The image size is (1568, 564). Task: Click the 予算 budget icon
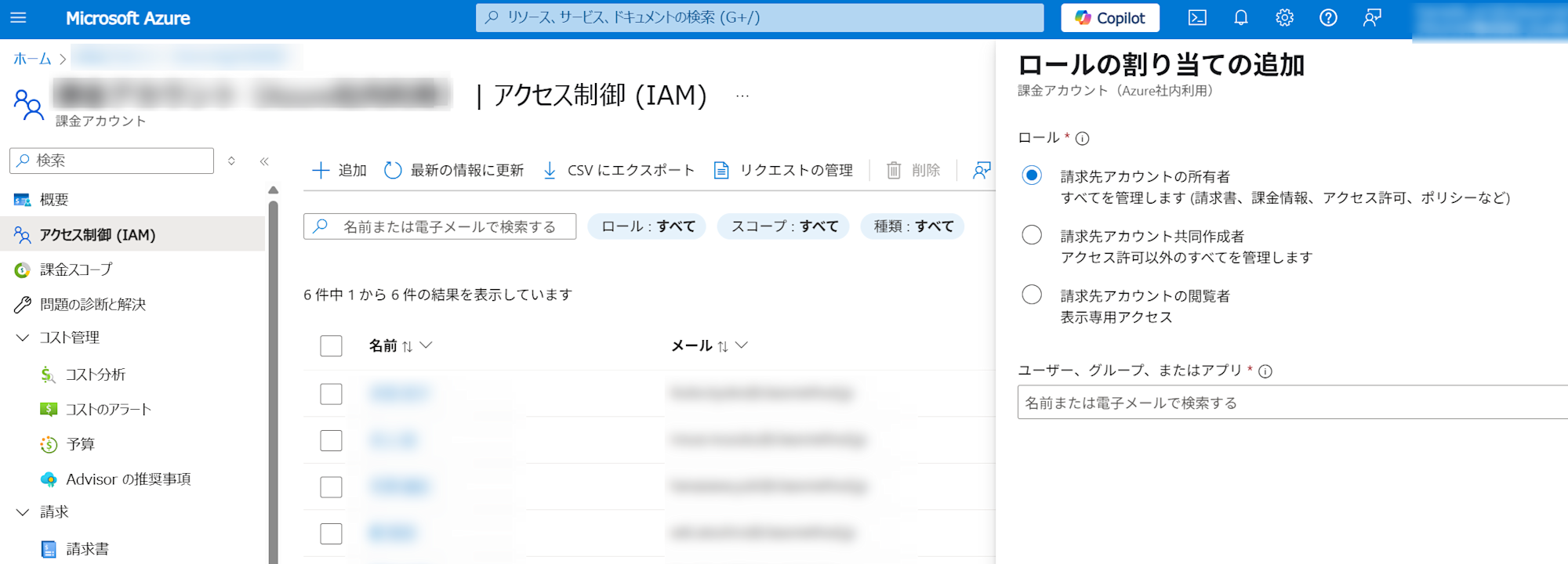(x=49, y=444)
